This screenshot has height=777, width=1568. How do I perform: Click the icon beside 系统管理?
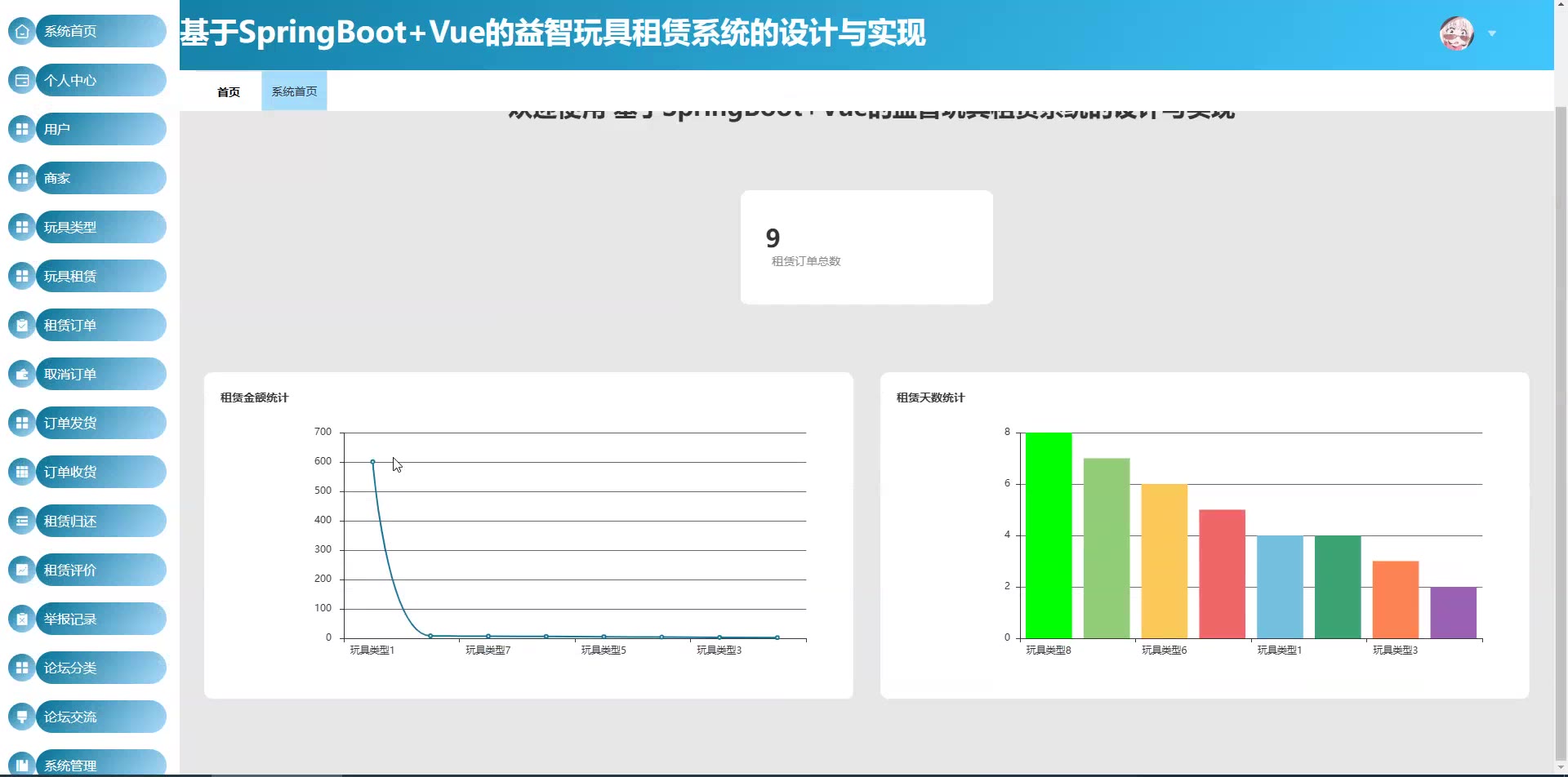(22, 765)
